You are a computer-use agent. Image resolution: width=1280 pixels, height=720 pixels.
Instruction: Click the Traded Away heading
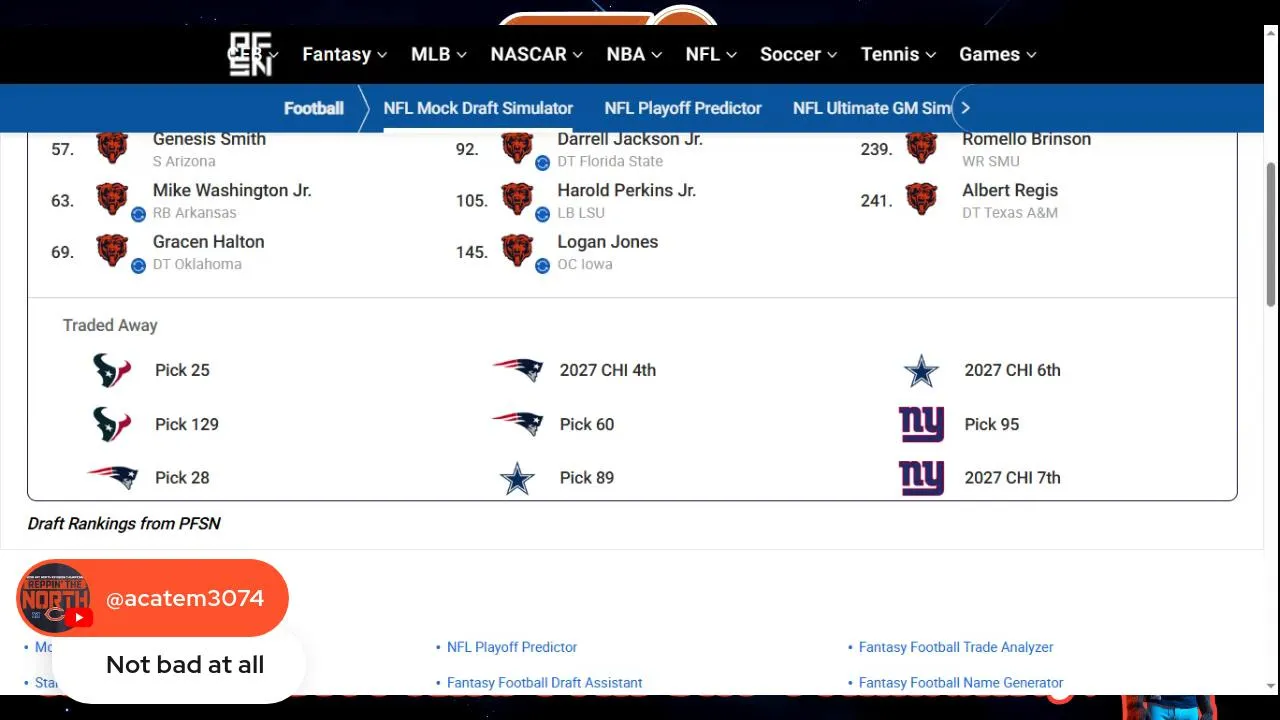tap(110, 325)
